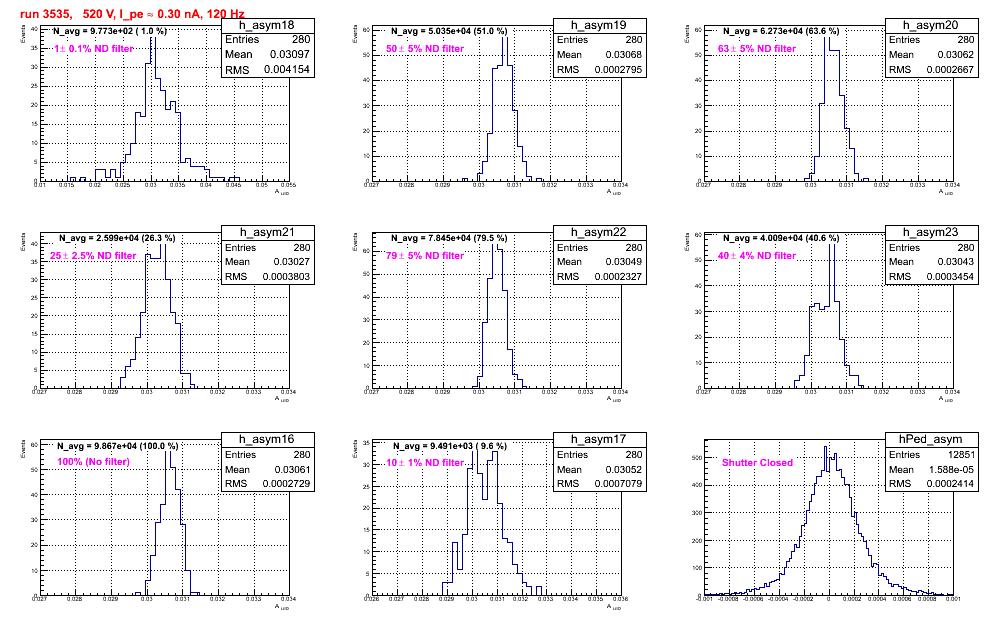996x622 pixels.
Task: Click the red run 3535 header title
Action: coord(132,13)
